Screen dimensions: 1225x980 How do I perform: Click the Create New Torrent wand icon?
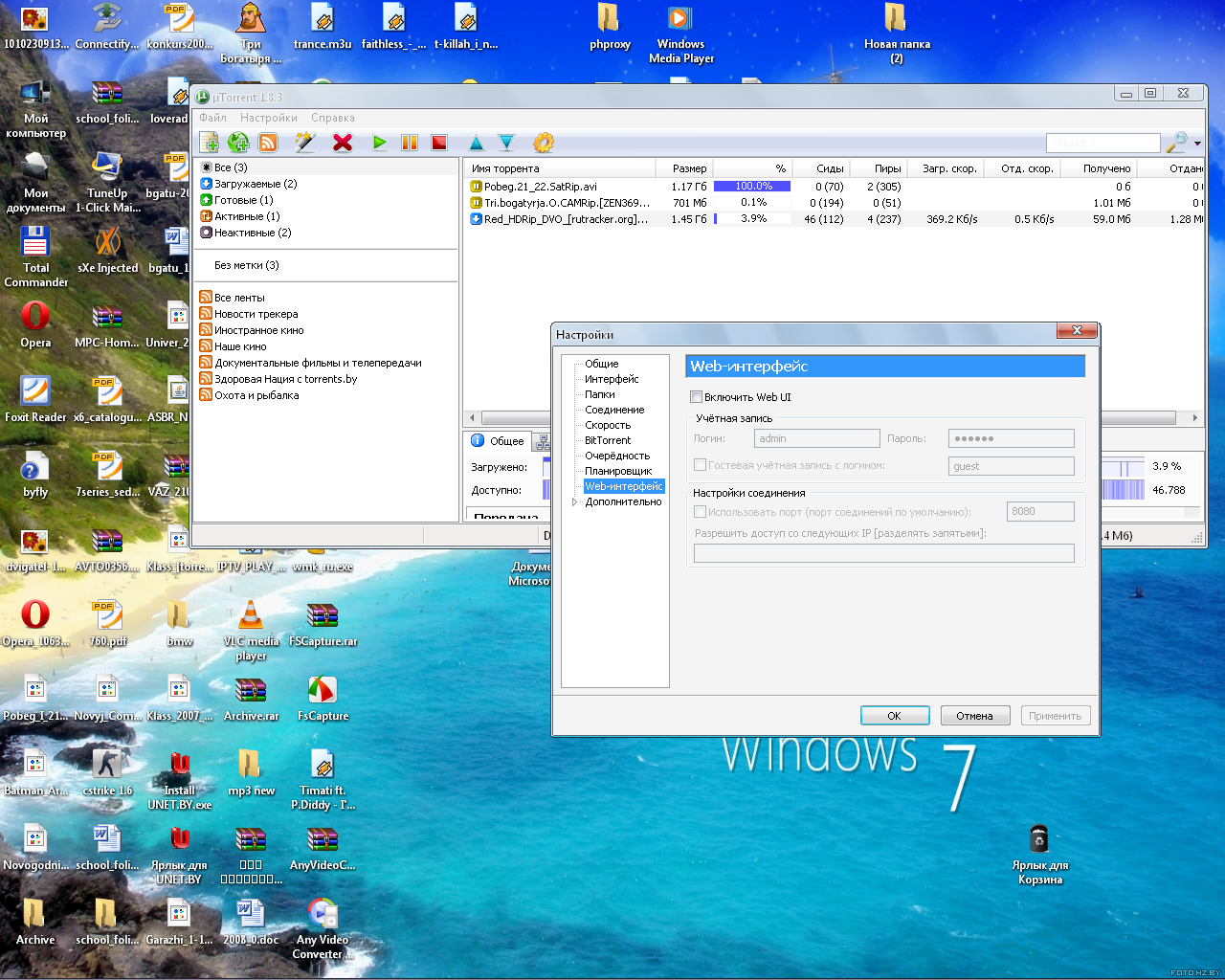click(x=305, y=143)
